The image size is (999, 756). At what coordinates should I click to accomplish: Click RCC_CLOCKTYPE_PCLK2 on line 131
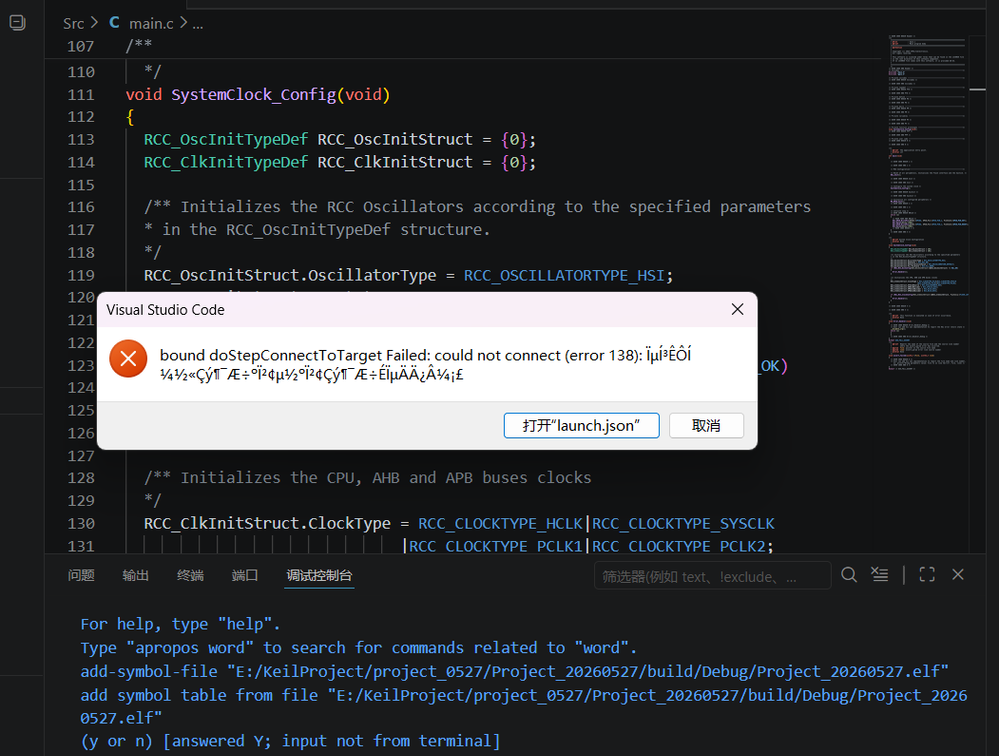pyautogui.click(x=678, y=546)
